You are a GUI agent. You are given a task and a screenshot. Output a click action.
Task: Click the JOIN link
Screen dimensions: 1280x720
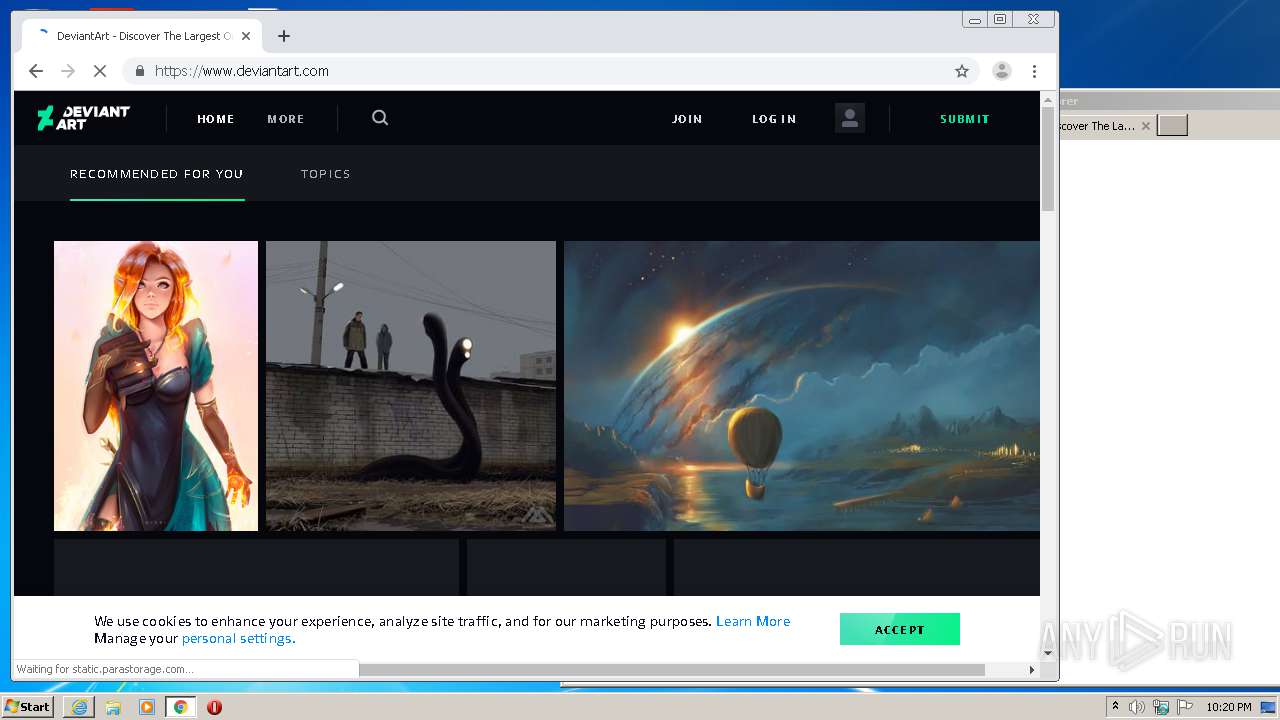[x=687, y=119]
